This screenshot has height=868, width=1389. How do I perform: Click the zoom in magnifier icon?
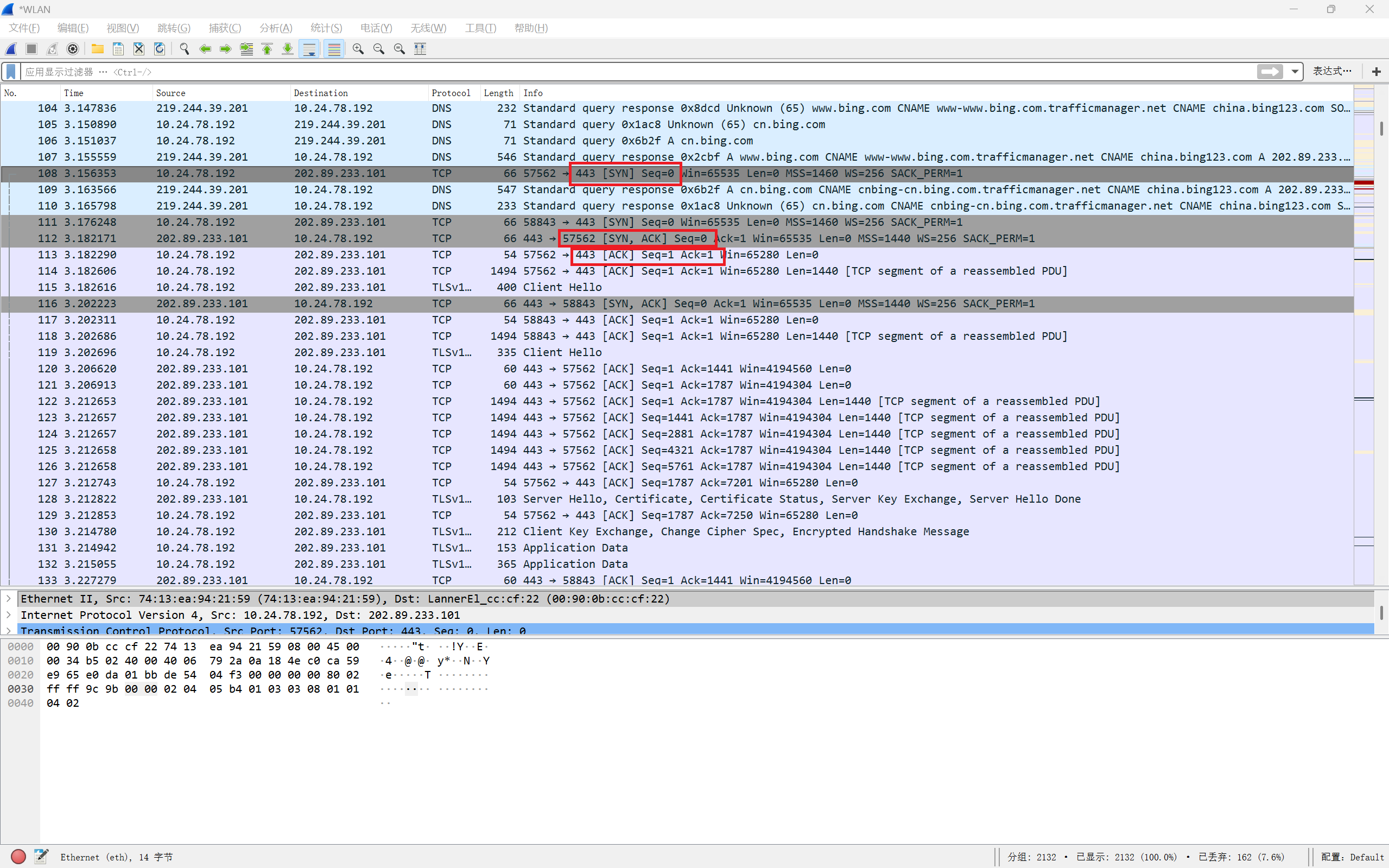(358, 49)
